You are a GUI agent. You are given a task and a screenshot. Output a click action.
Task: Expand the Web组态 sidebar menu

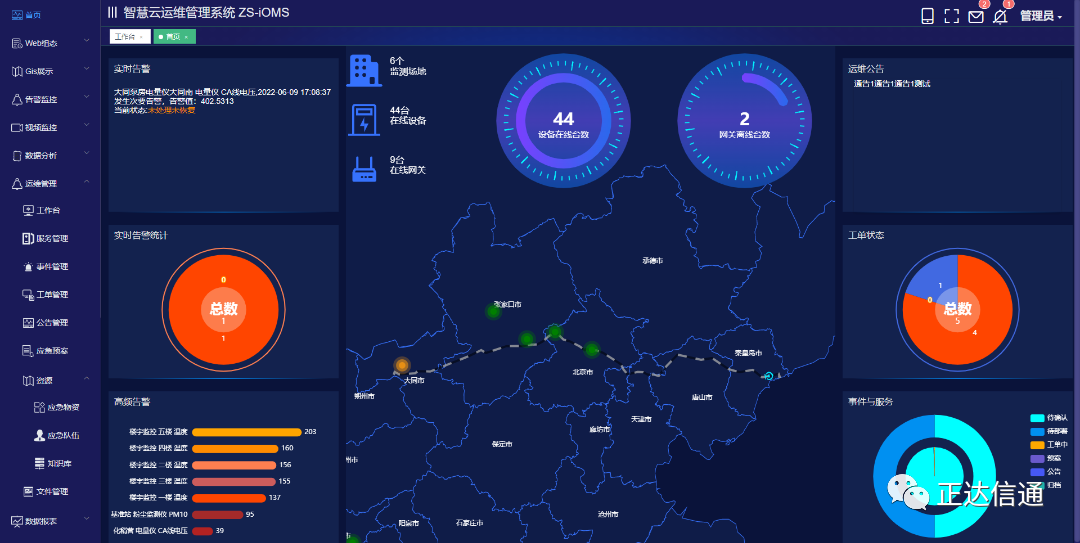point(50,43)
